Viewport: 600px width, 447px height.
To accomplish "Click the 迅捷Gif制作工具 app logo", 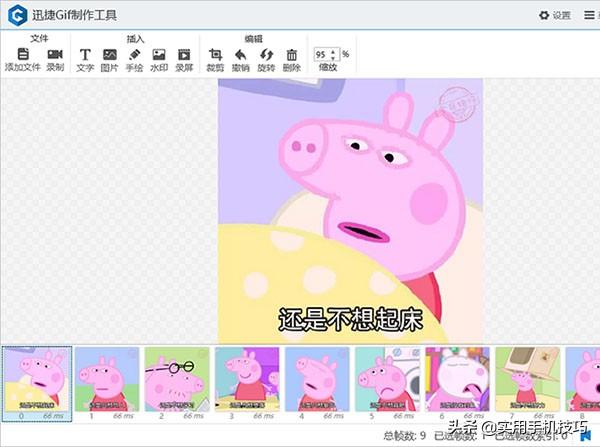I will click(18, 15).
